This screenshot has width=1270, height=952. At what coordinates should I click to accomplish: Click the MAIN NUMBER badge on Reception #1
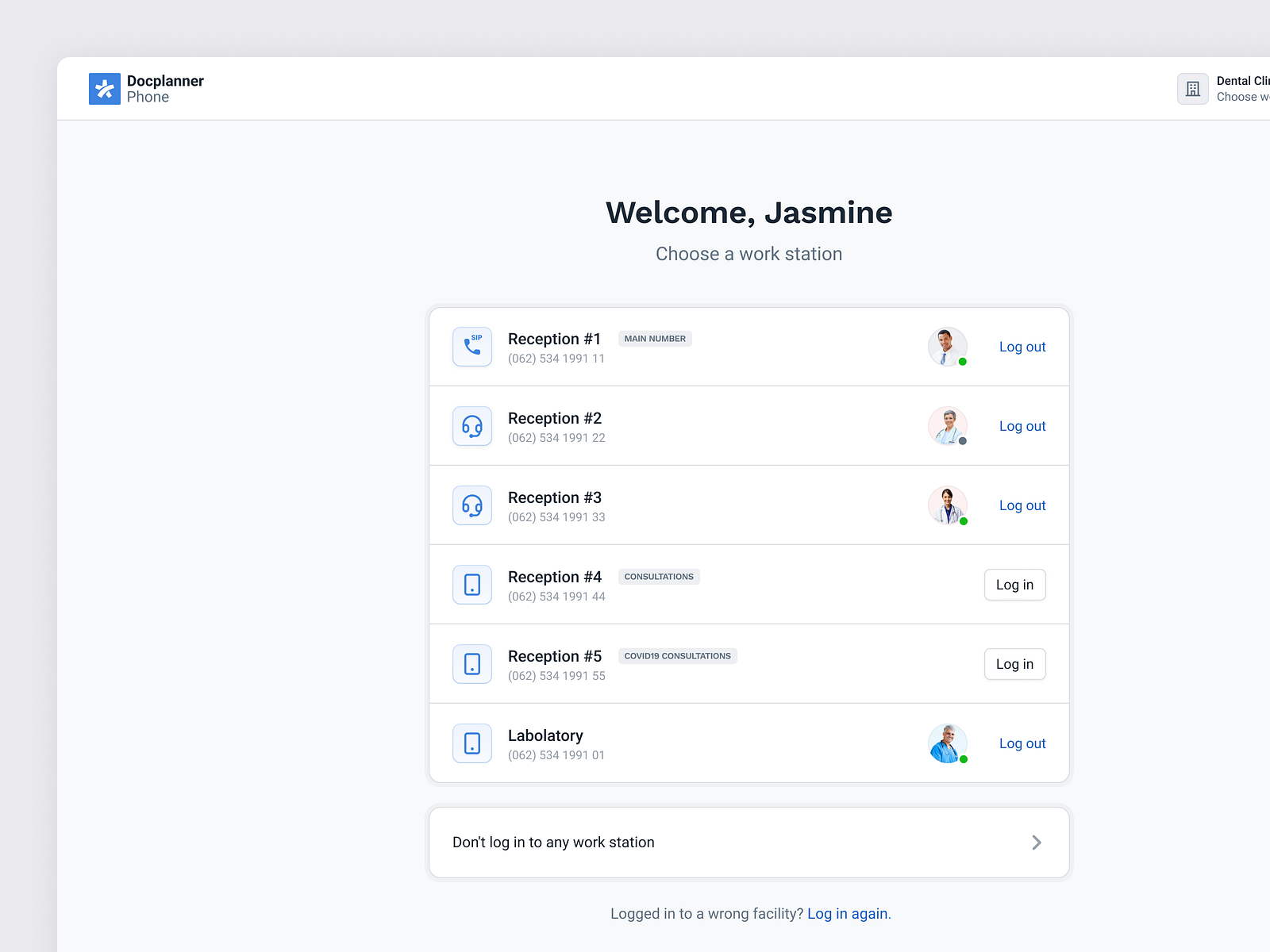[654, 339]
